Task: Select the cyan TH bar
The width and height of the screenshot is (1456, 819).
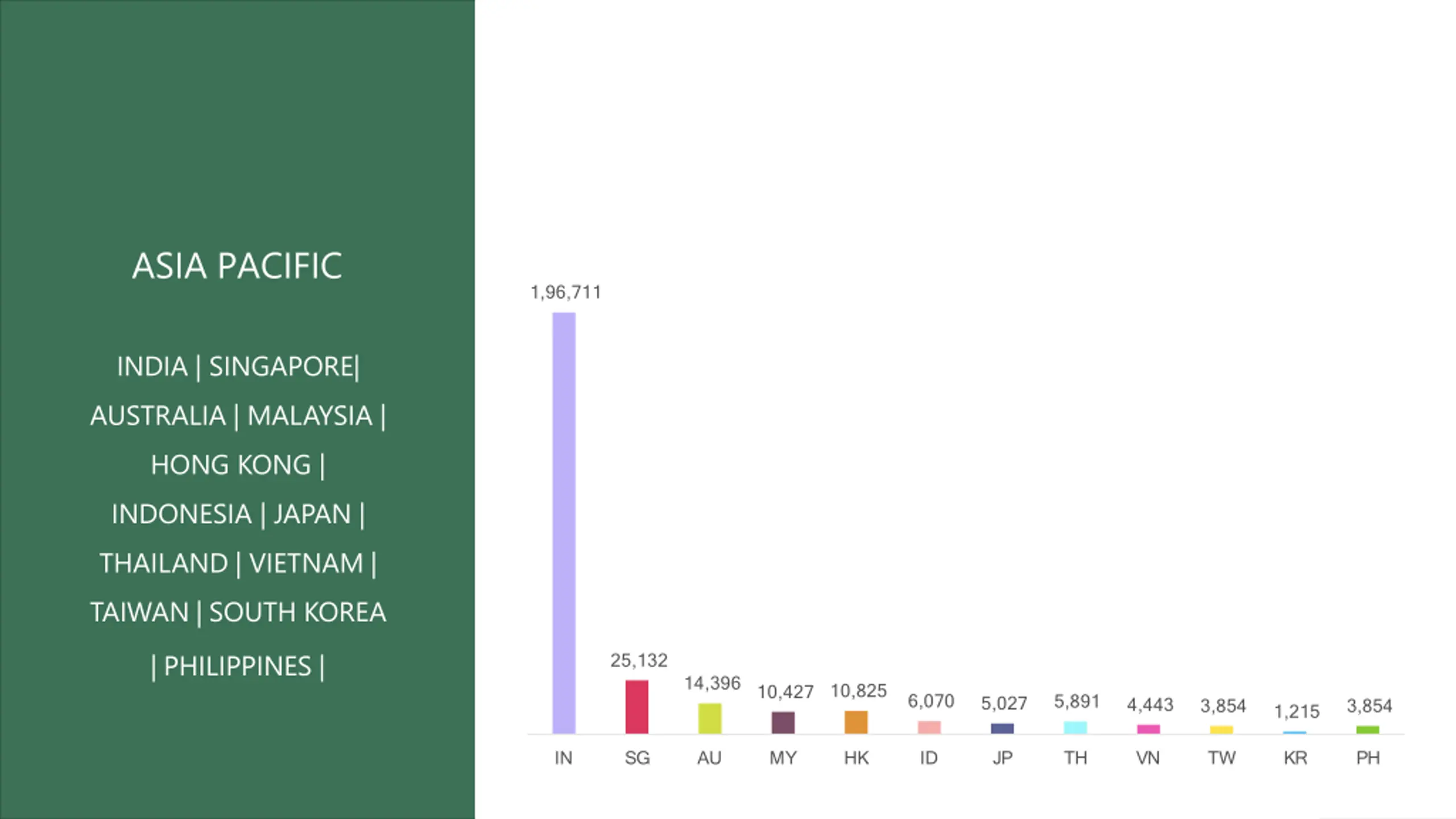Action: (x=1076, y=727)
